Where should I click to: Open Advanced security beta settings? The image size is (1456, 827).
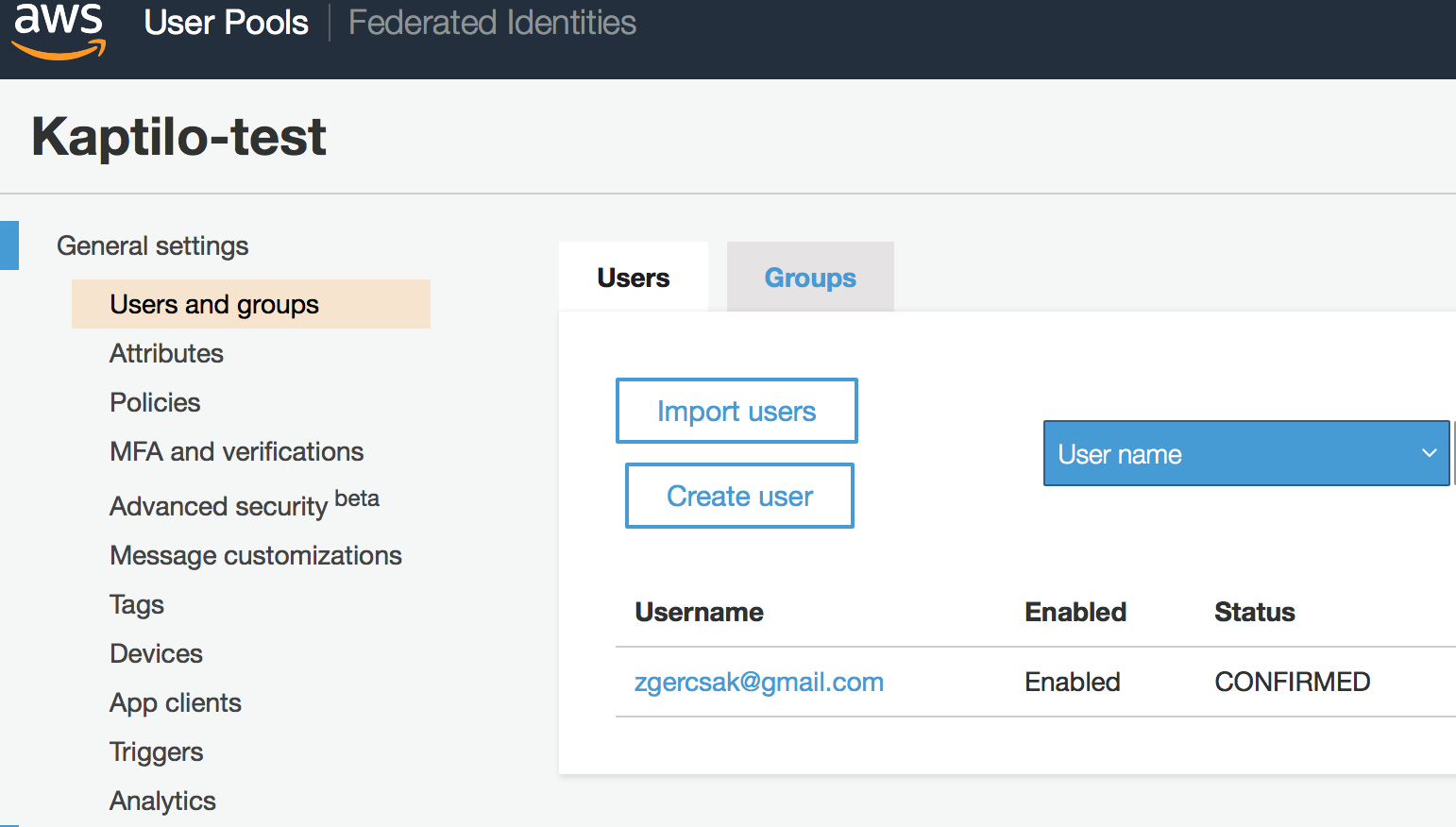(x=244, y=505)
